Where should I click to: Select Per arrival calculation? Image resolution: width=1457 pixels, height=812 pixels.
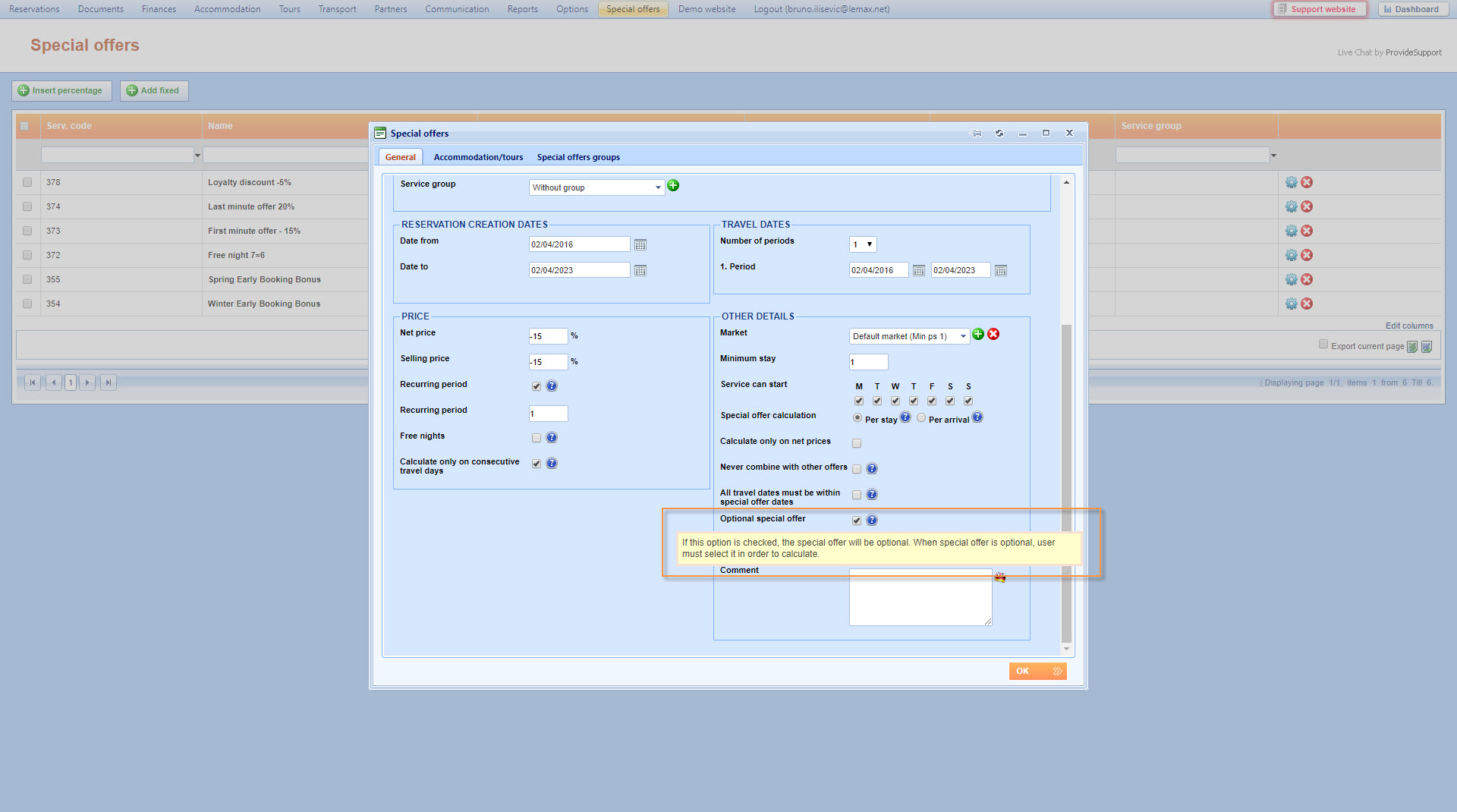921,417
